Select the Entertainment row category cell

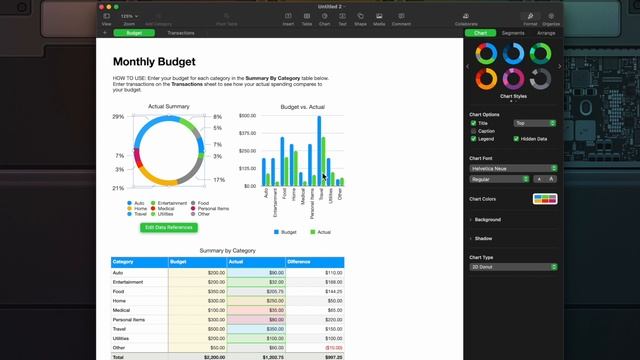click(x=140, y=282)
